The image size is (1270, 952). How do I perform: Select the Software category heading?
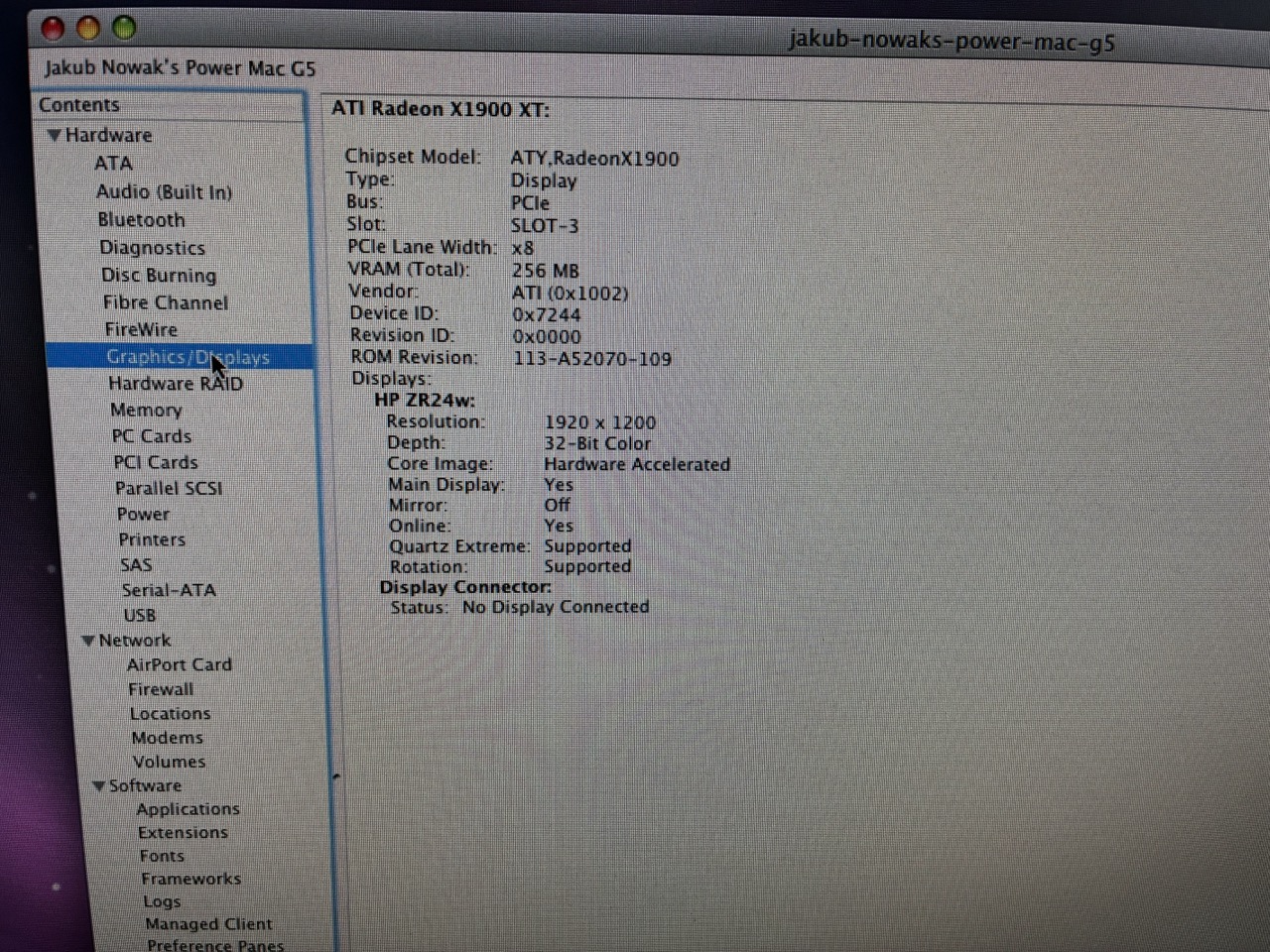[x=145, y=786]
